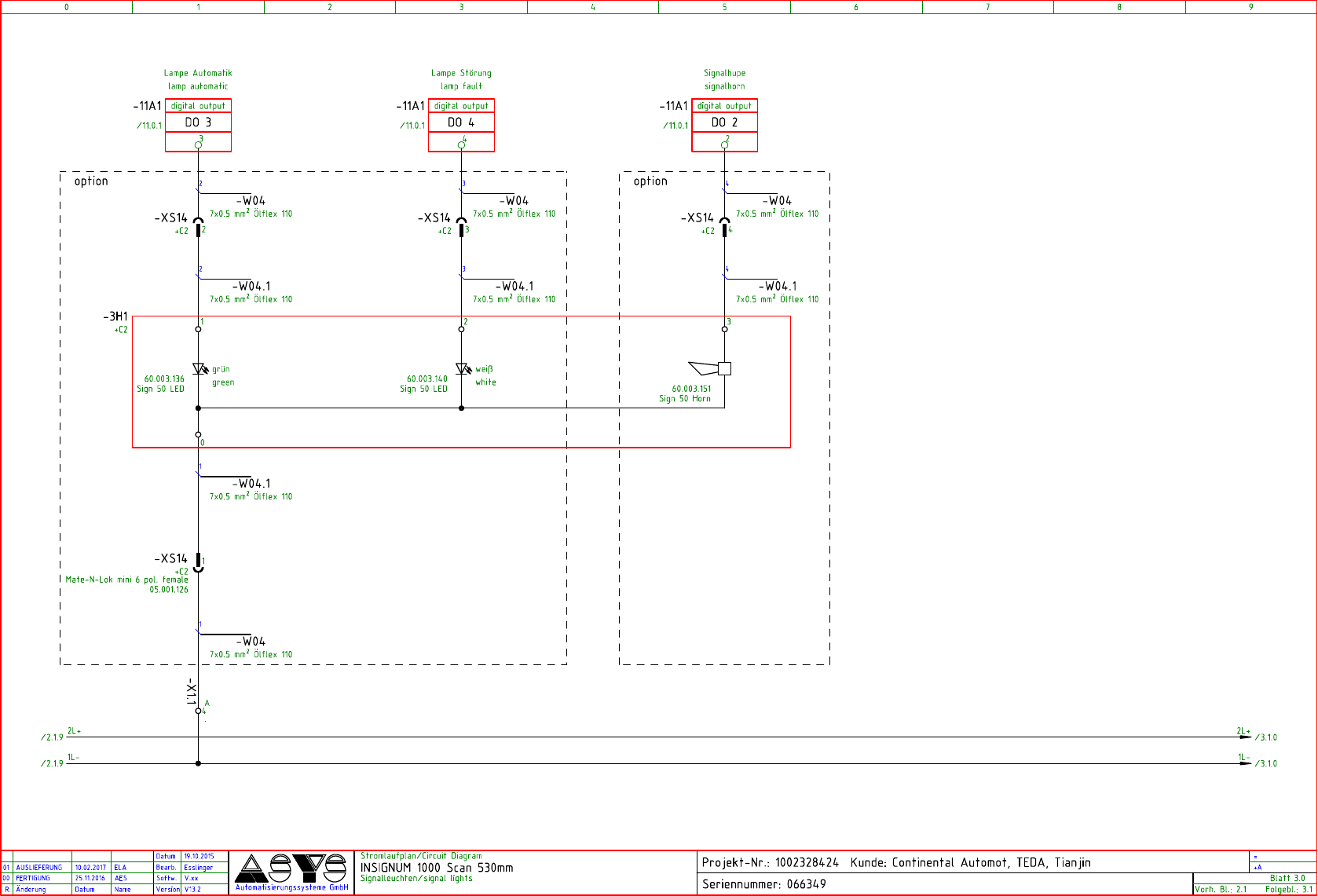This screenshot has height=896, width=1318.
Task: Select the XS14 connector symbol at pin 4
Action: (725, 226)
